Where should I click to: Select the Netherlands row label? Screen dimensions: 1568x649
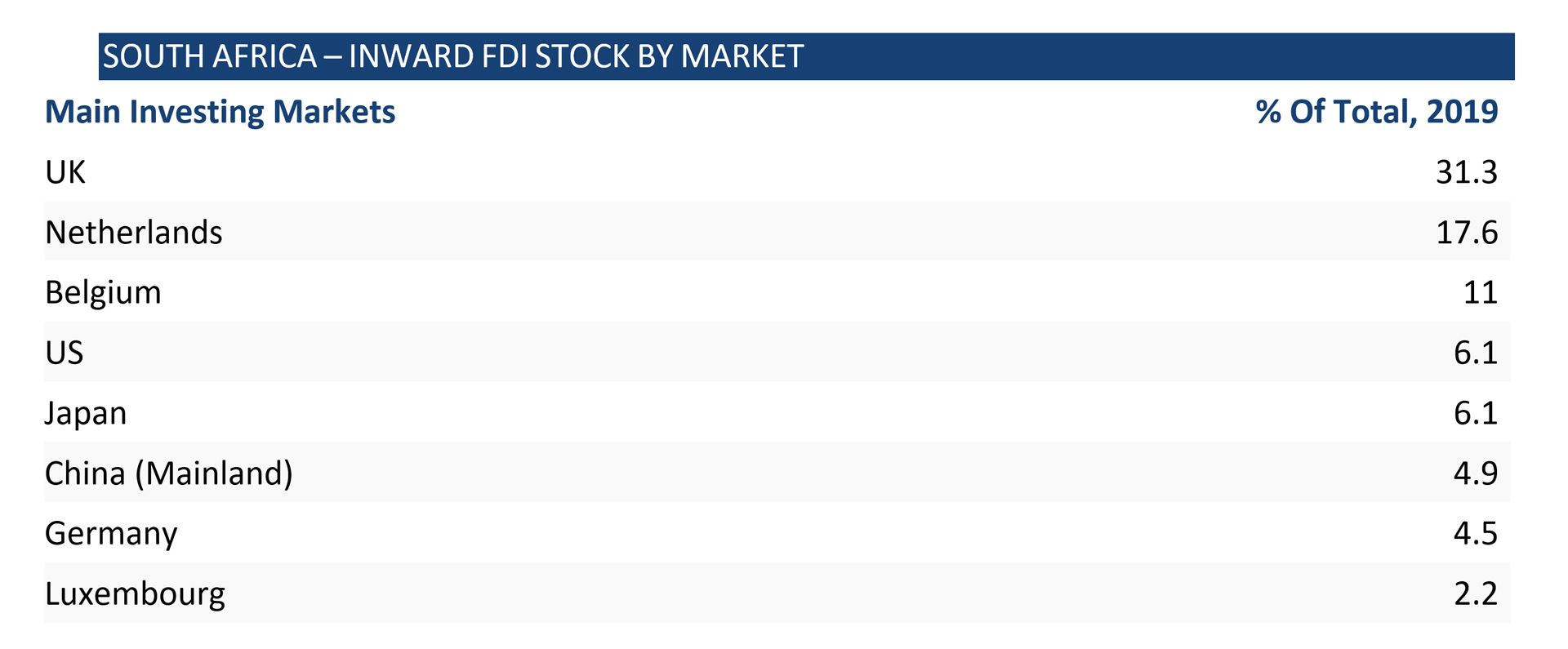pyautogui.click(x=133, y=233)
